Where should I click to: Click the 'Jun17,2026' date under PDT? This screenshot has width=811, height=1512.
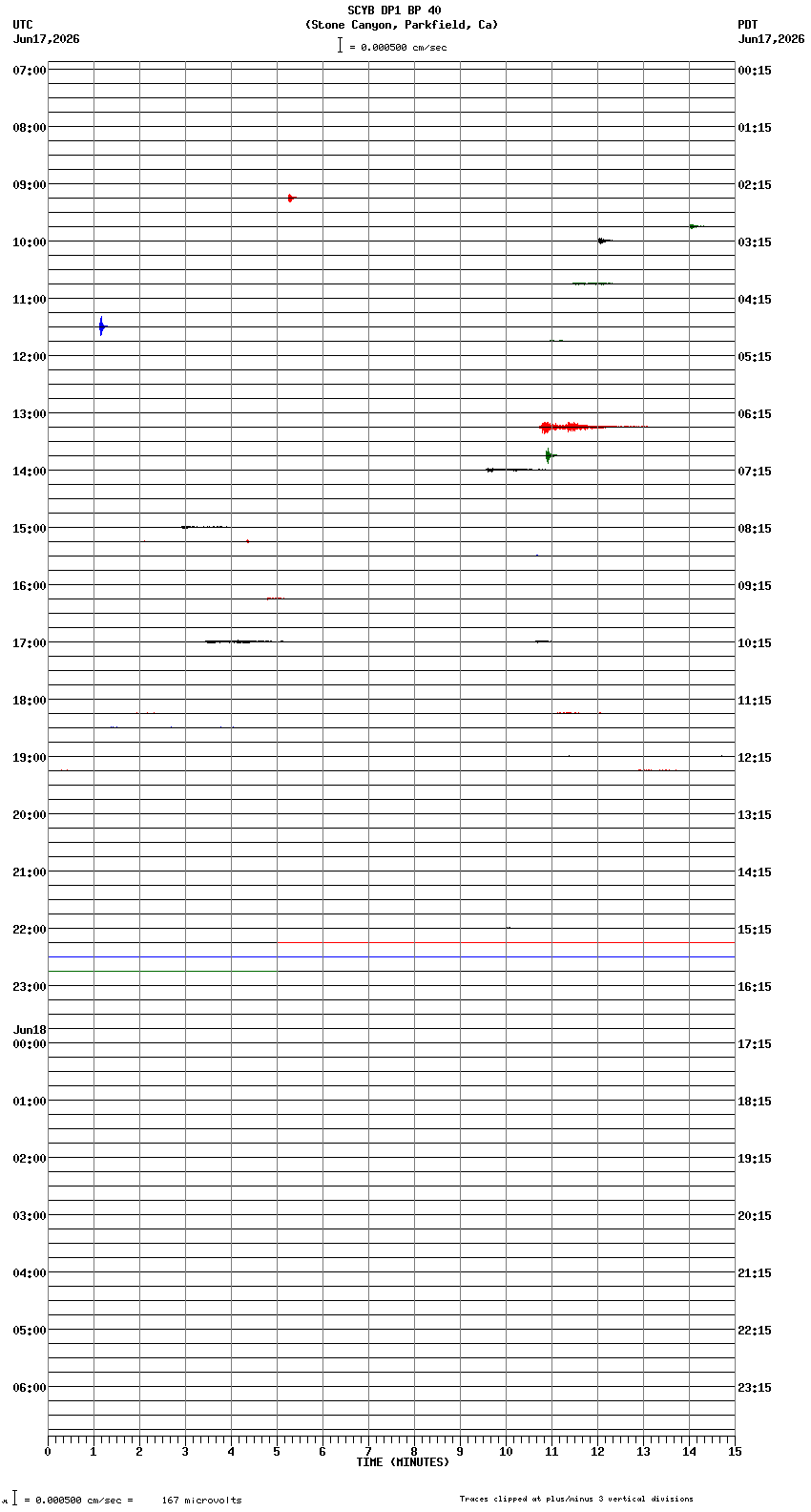click(771, 39)
